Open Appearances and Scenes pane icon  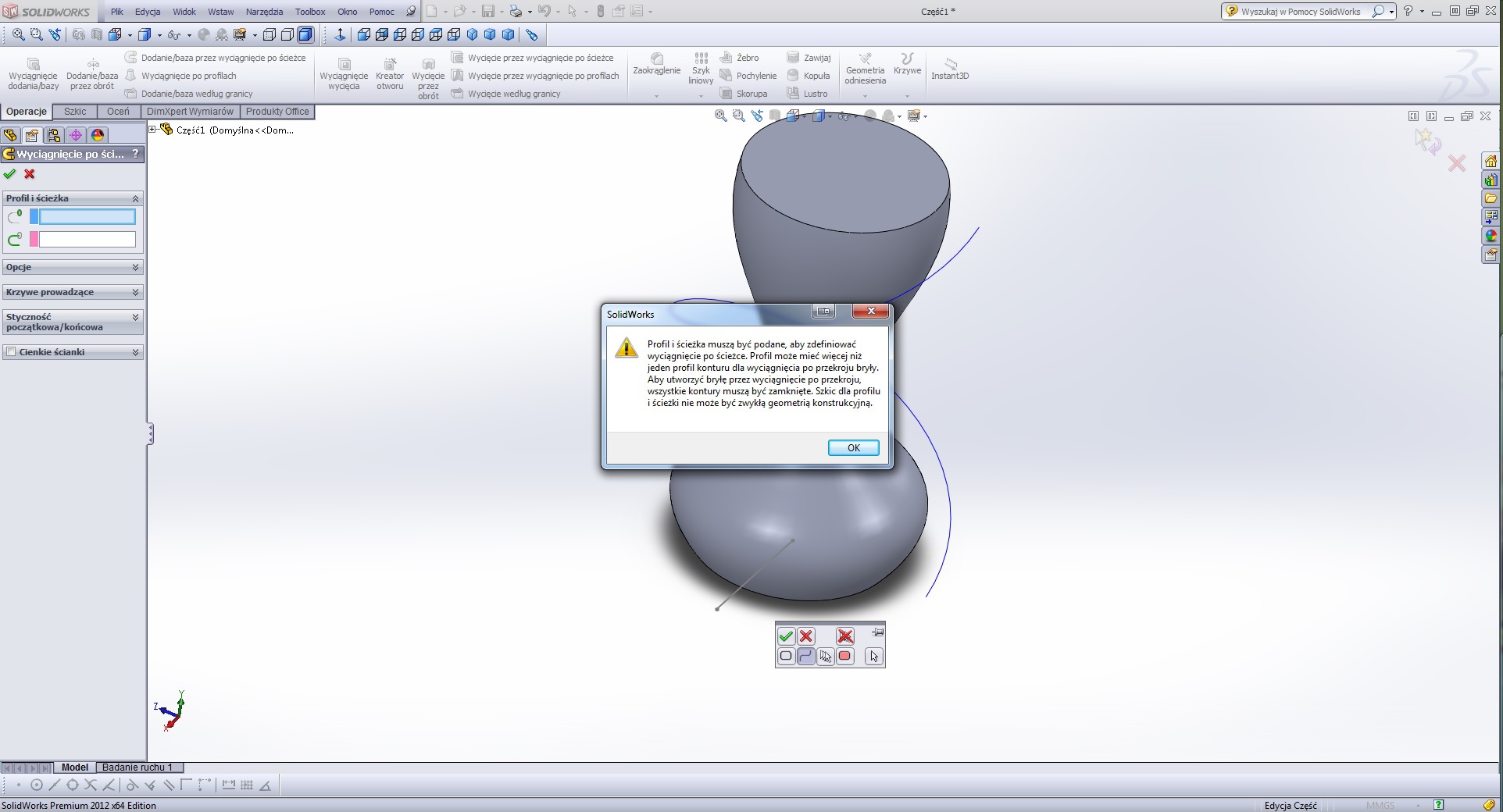(1491, 236)
